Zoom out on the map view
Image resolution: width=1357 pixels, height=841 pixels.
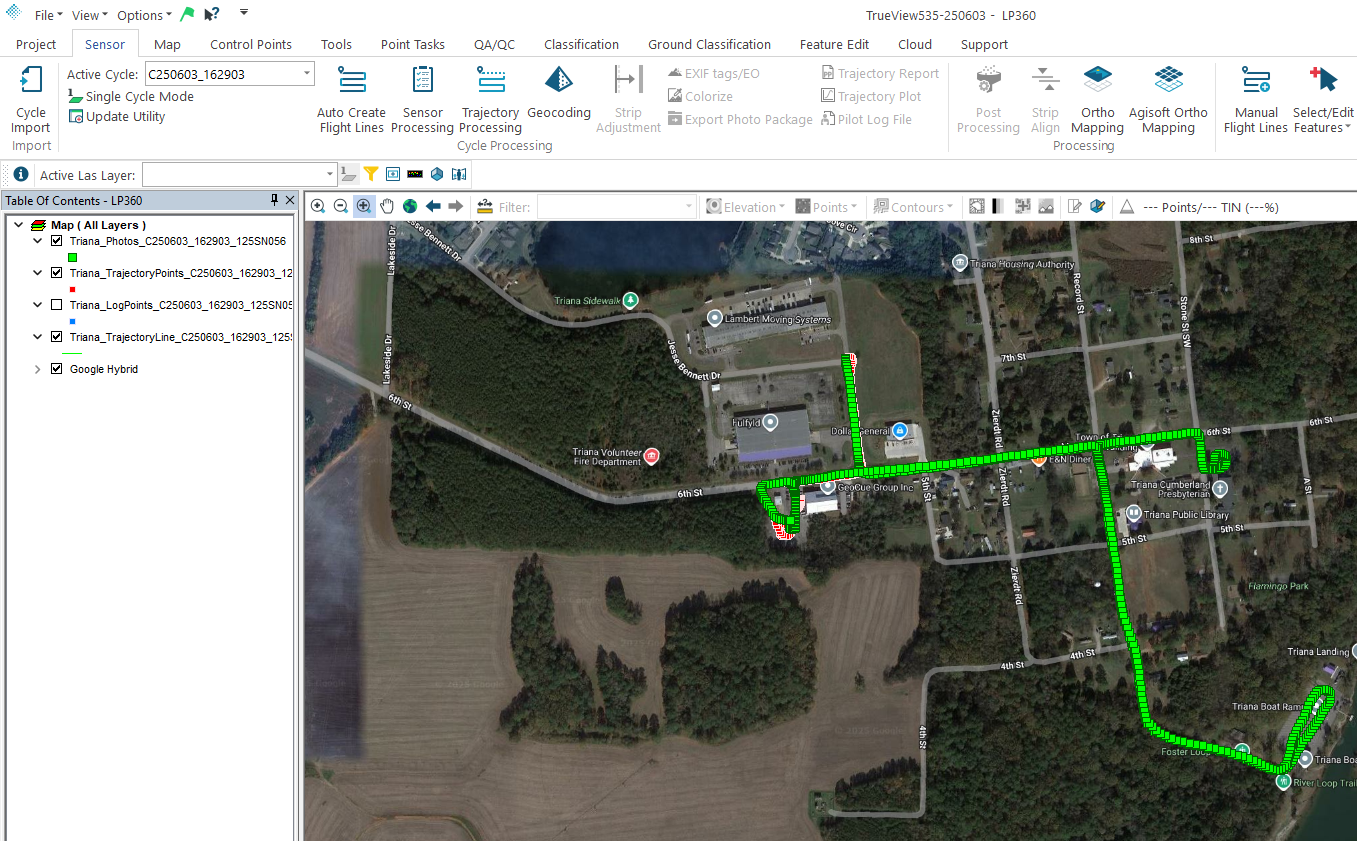click(341, 206)
